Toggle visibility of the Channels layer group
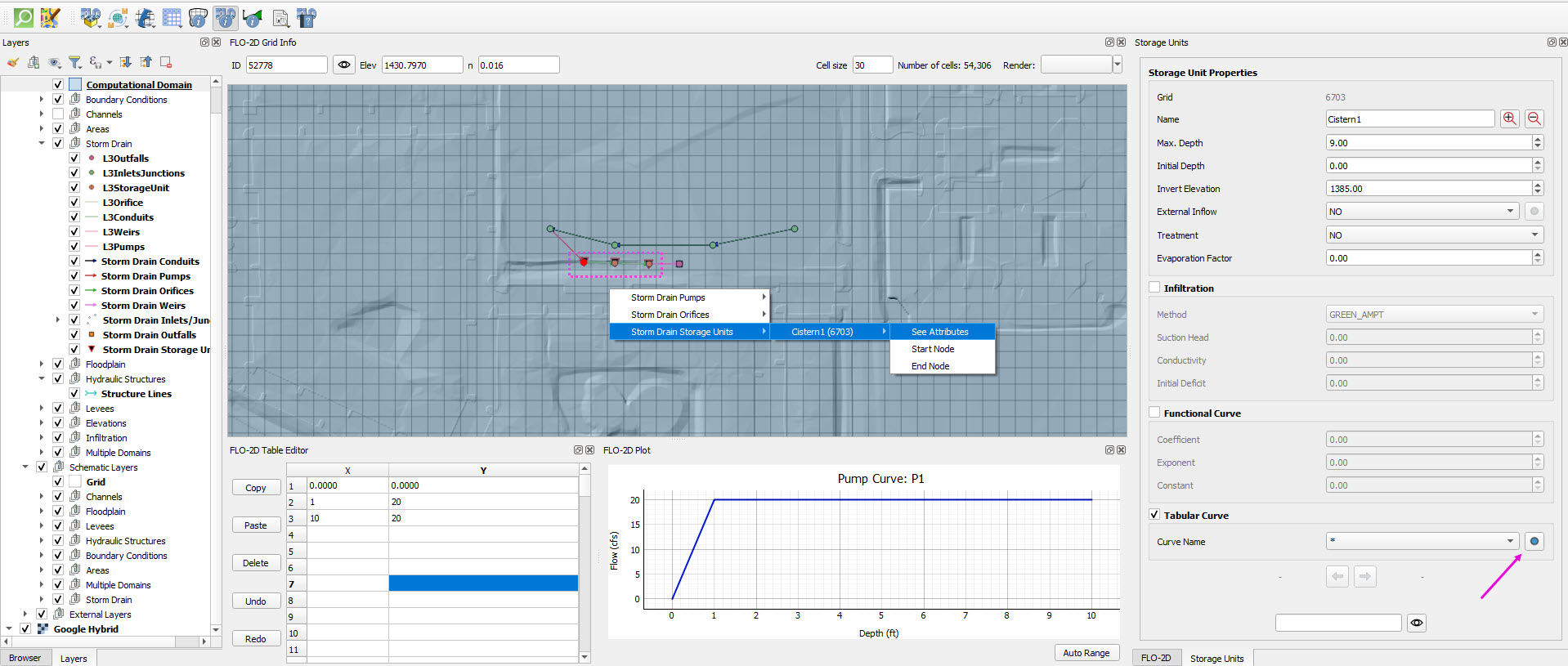Screen dimensions: 1568x666 click(58, 114)
